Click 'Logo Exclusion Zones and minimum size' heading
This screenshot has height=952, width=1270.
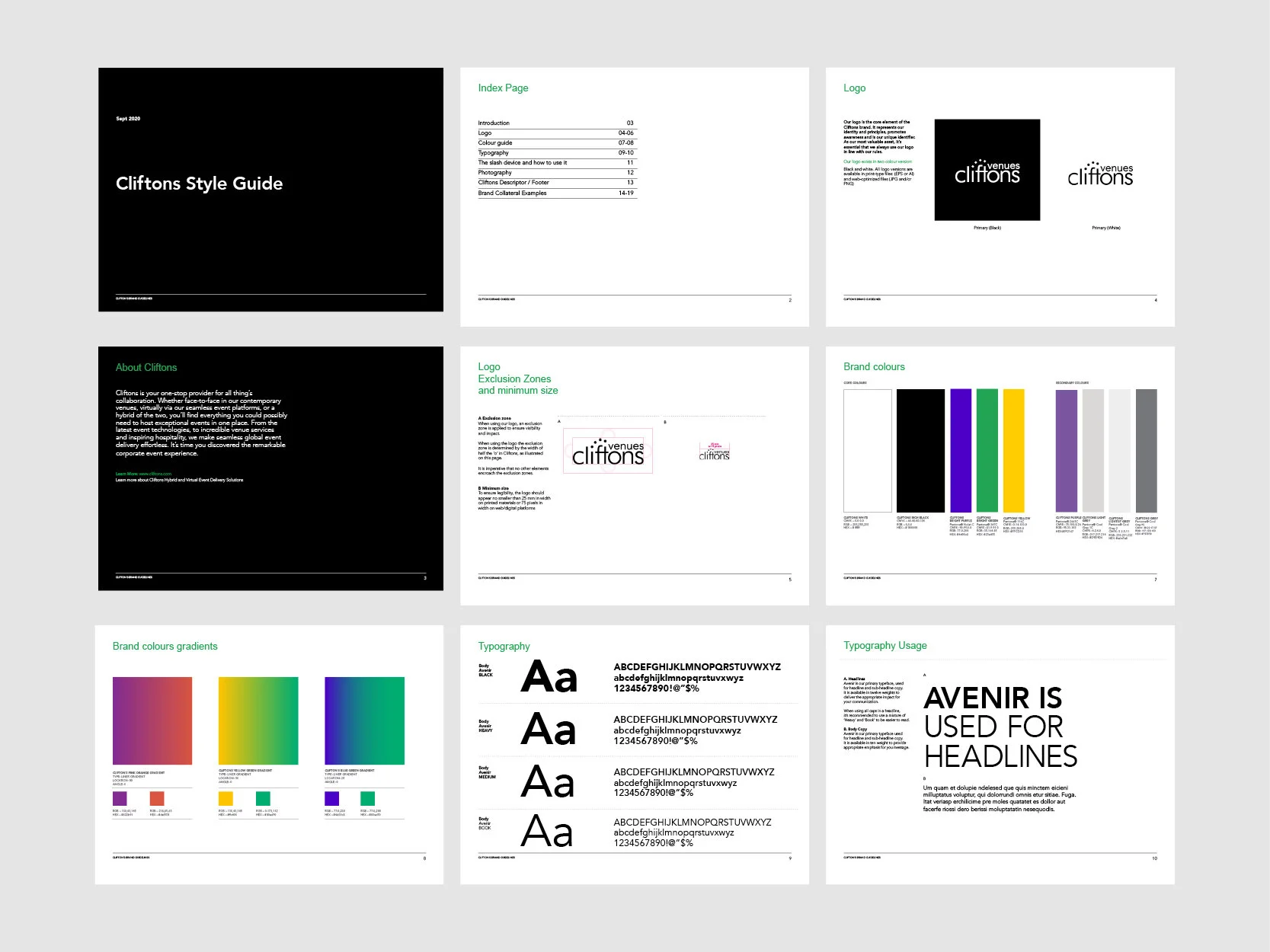point(518,379)
